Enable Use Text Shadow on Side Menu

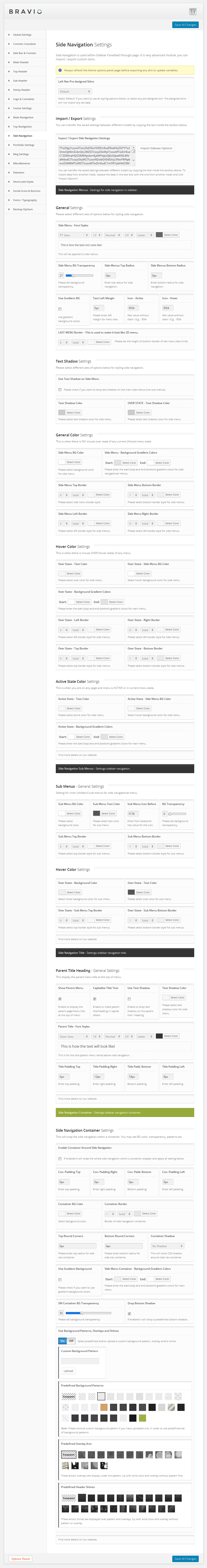click(60, 389)
